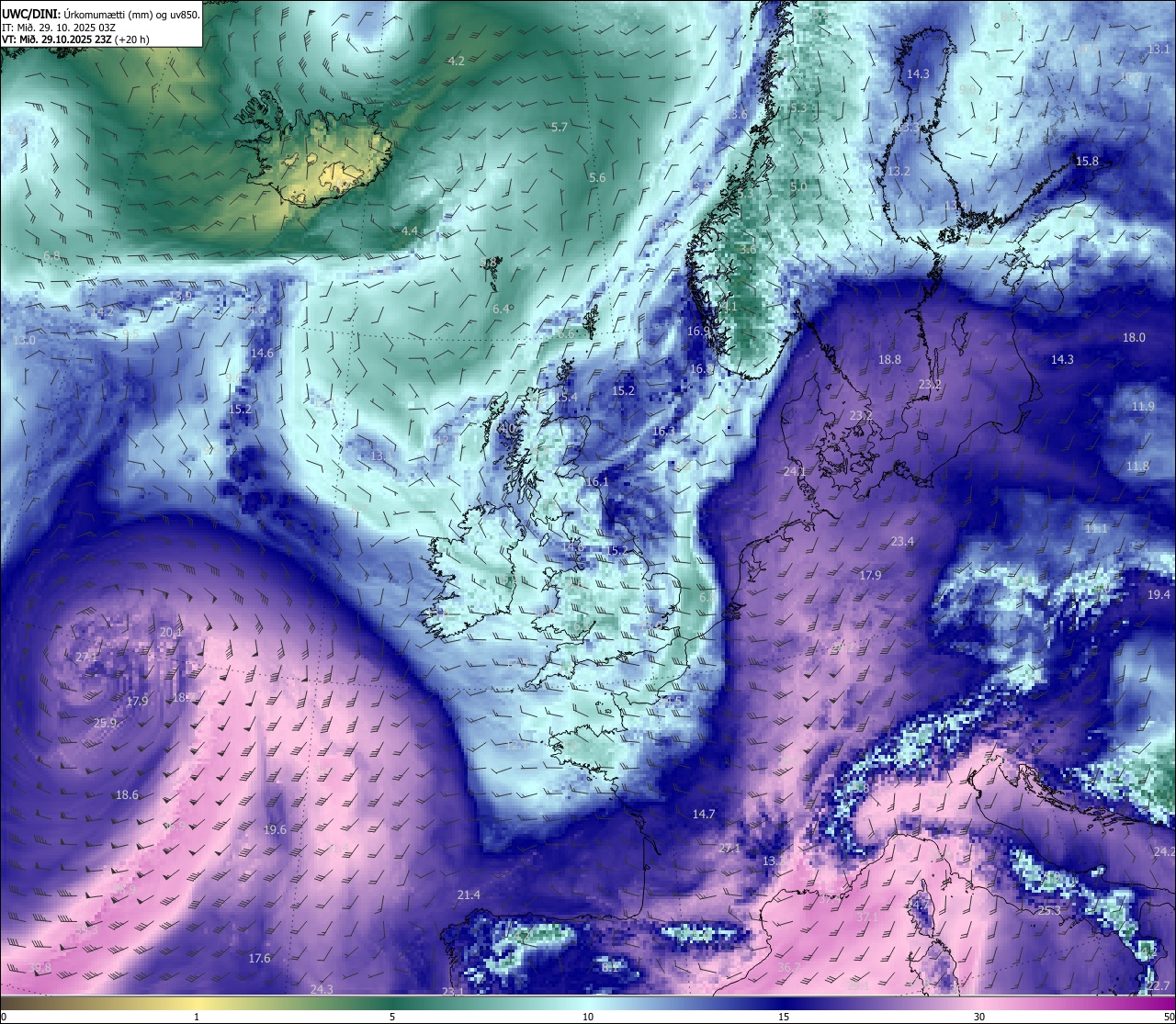Screen dimensions: 1176x1024
Task: Click the '1' tick label on the colorbar
Action: (197, 1017)
